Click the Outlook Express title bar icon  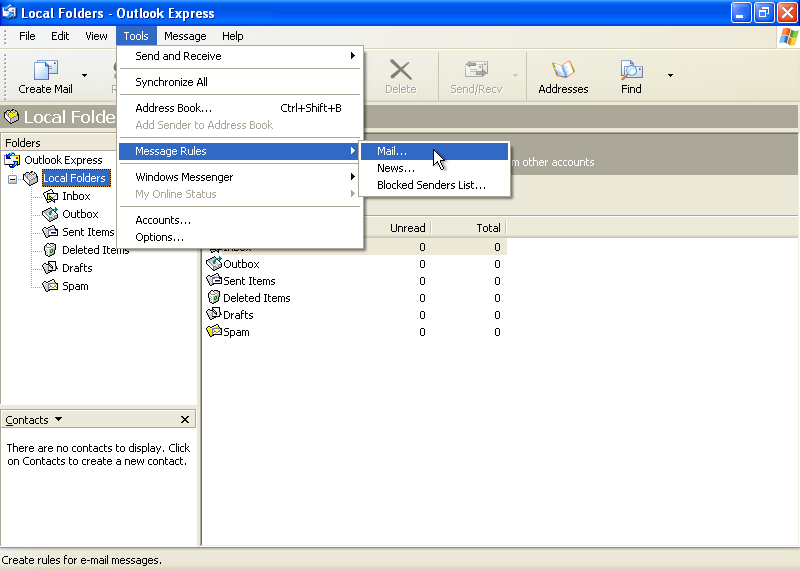tap(9, 12)
